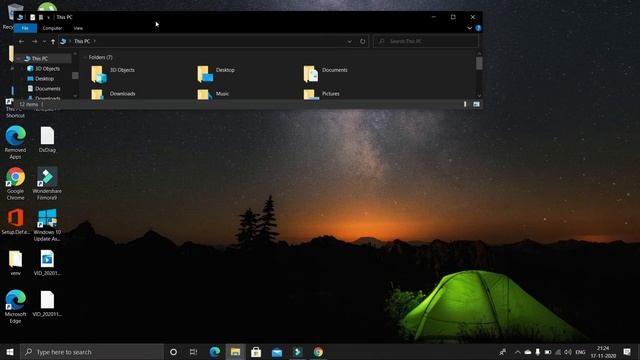
Task: Open volume control in system tray
Action: 568,352
